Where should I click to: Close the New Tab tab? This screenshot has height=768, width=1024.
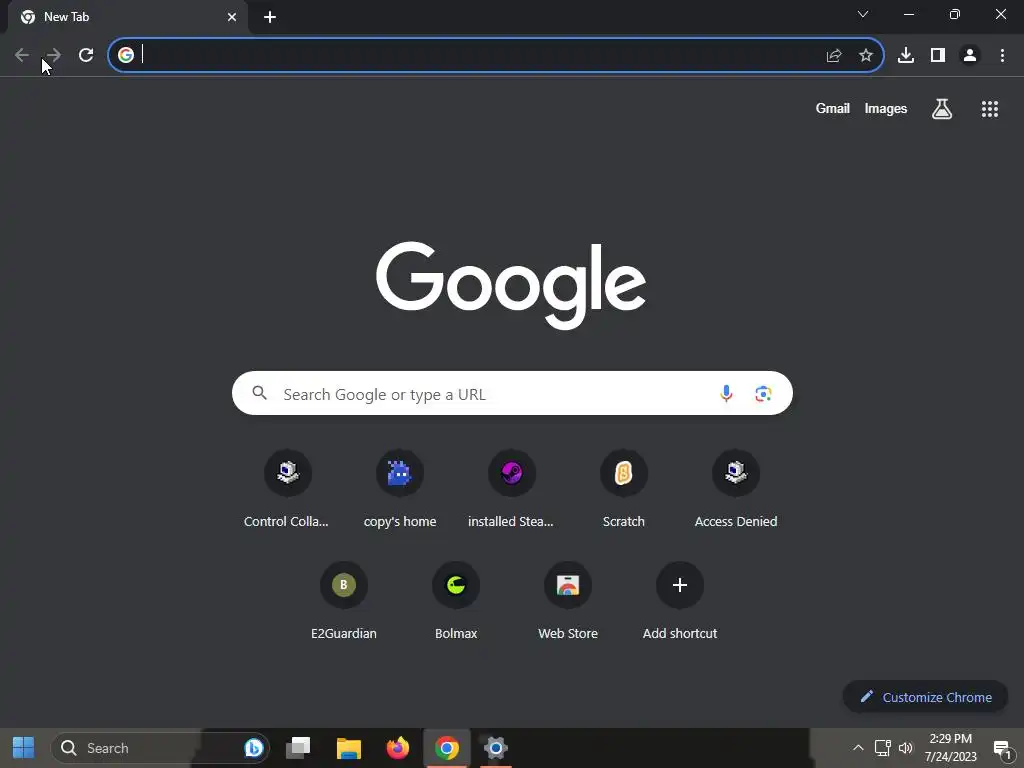232,17
